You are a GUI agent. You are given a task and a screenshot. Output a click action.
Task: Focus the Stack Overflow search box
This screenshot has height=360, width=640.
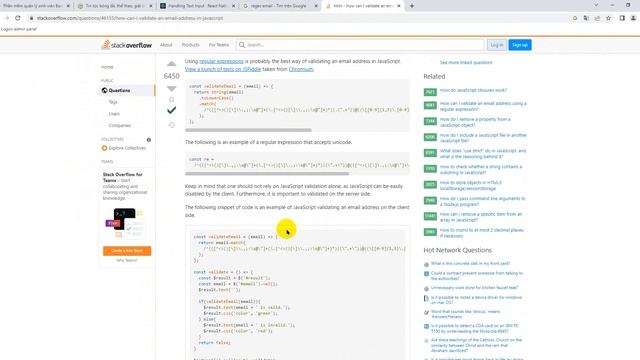coord(360,45)
